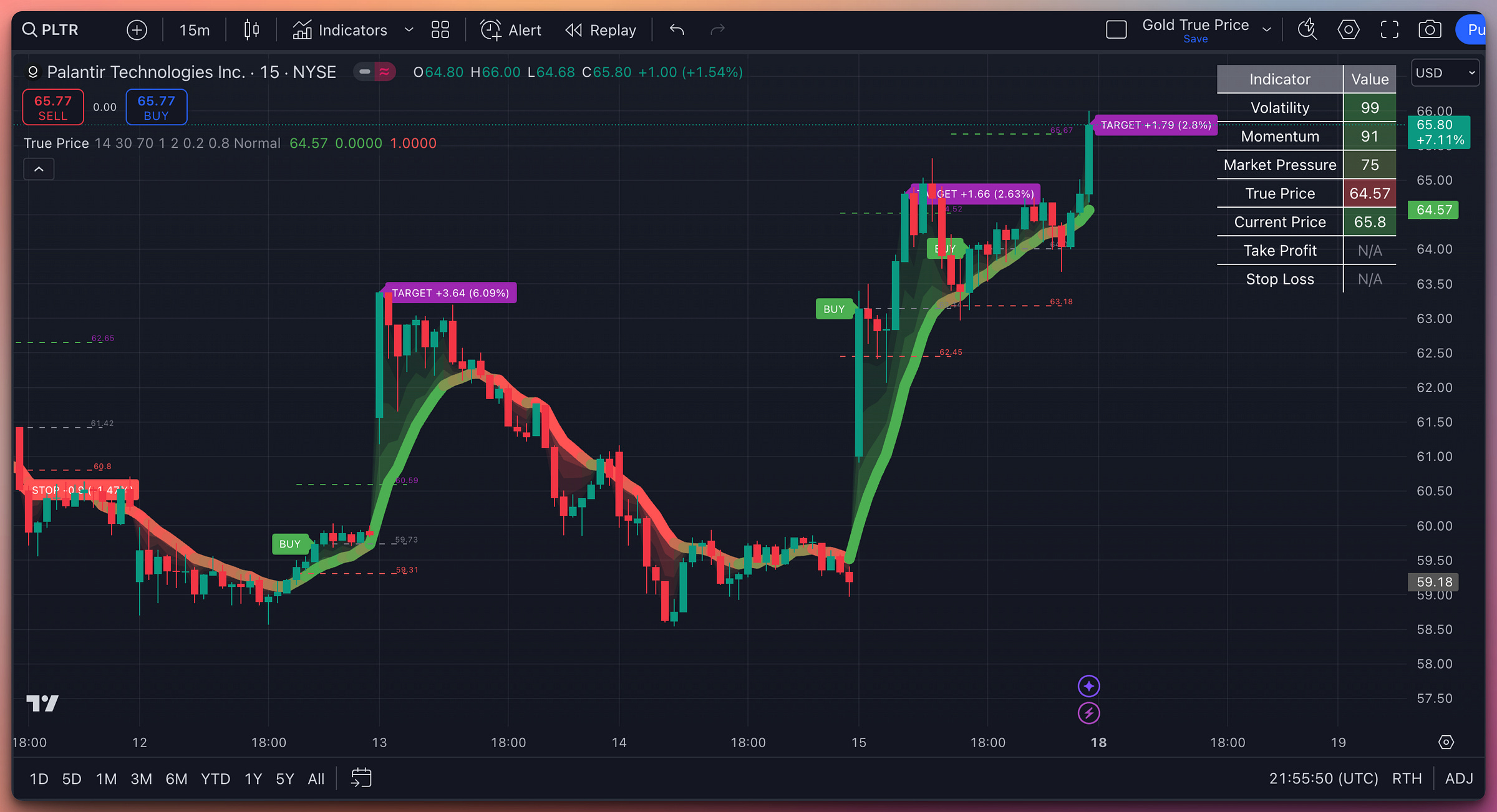Start bar Replay mode
Image resolution: width=1497 pixels, height=812 pixels.
(601, 29)
